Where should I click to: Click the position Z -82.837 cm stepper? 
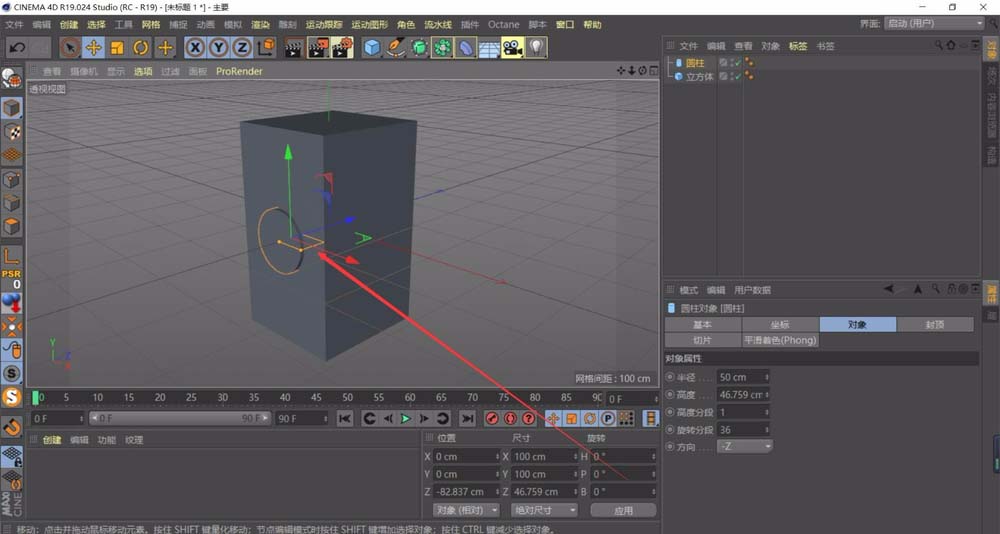tap(497, 492)
